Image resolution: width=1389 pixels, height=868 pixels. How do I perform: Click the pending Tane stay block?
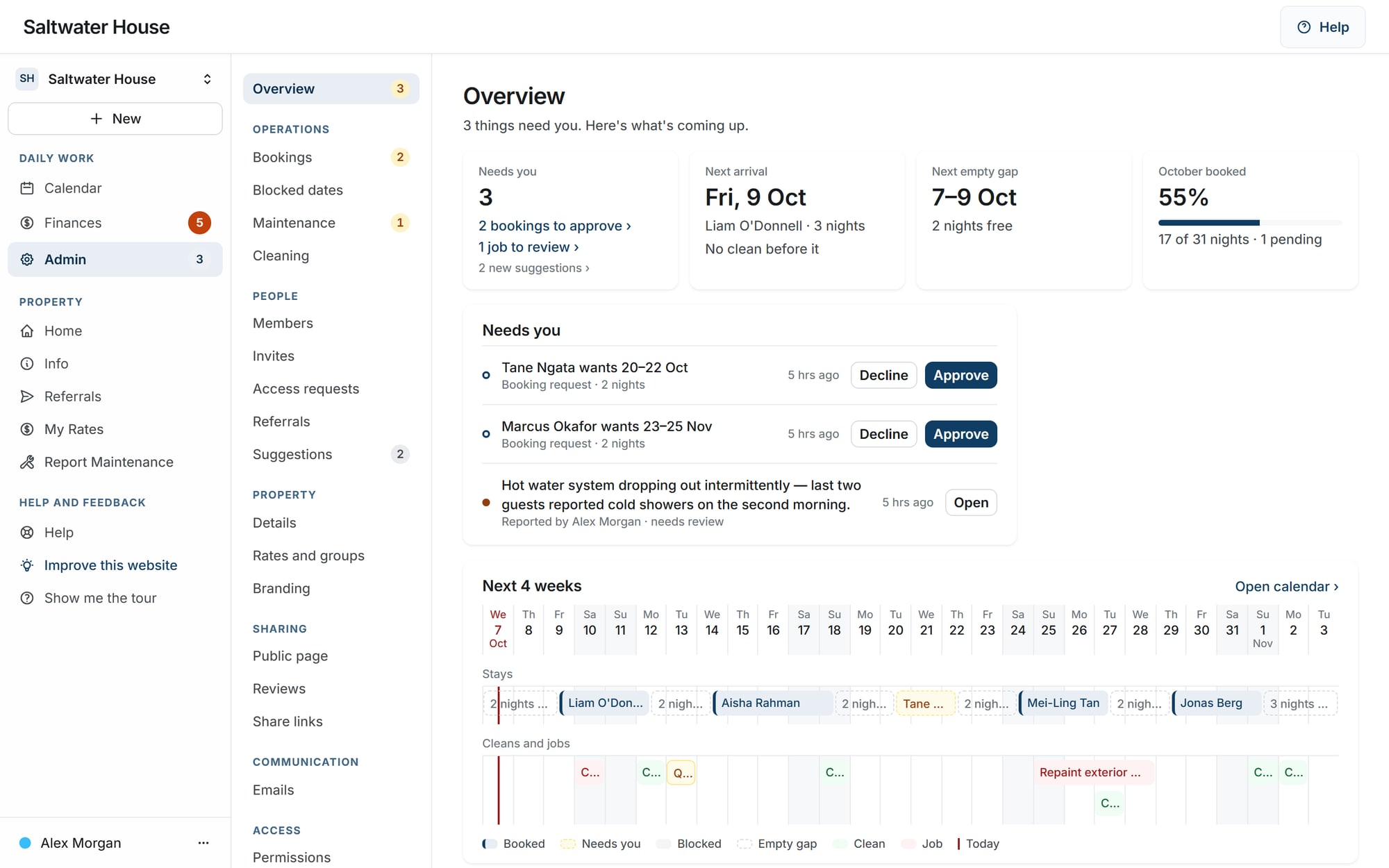[926, 703]
